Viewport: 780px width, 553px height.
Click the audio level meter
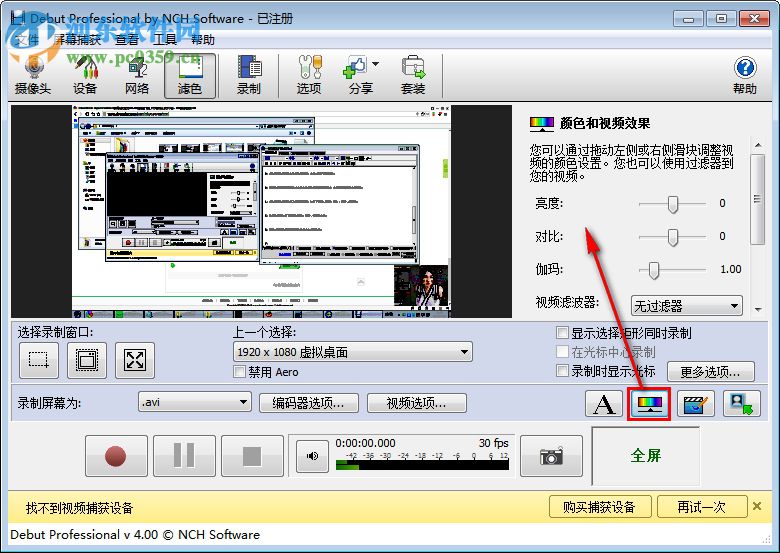(x=422, y=465)
